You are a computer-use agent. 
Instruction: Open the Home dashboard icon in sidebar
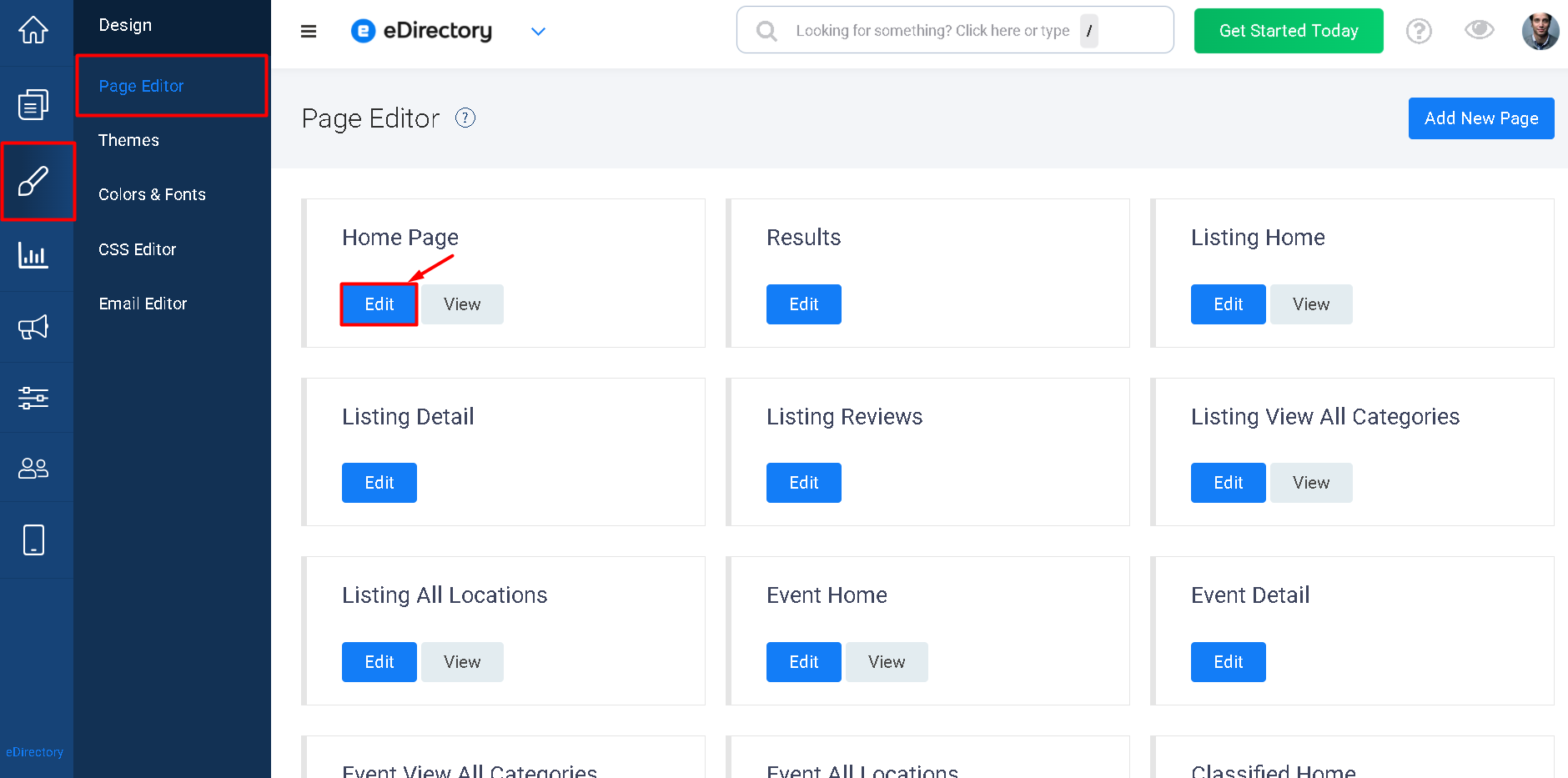(x=33, y=31)
